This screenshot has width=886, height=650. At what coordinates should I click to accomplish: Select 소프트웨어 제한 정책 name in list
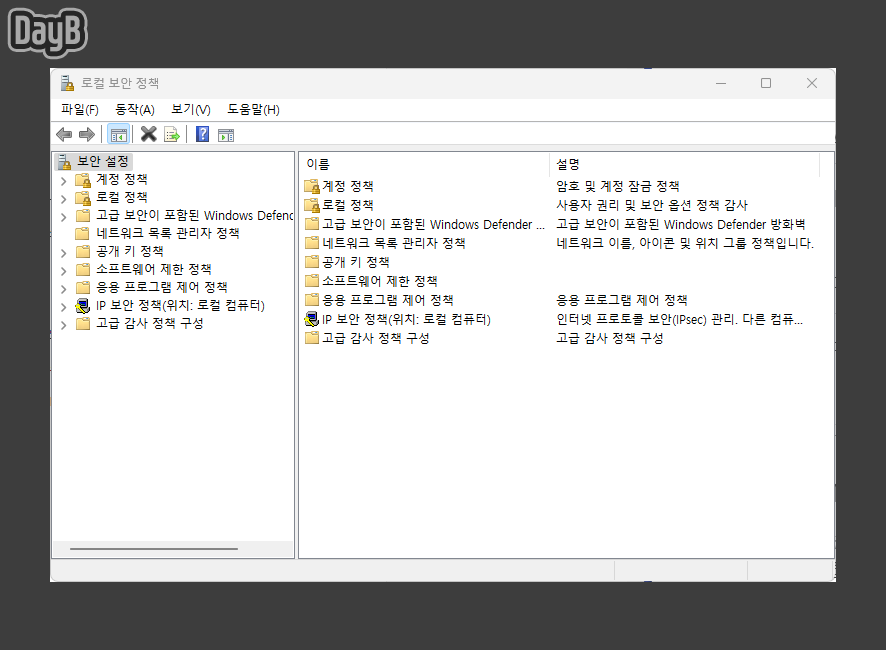click(x=380, y=281)
